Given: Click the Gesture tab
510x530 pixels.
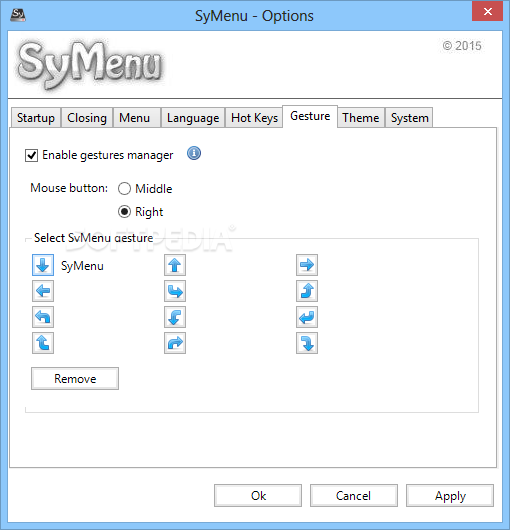Looking at the screenshot, I should 310,116.
